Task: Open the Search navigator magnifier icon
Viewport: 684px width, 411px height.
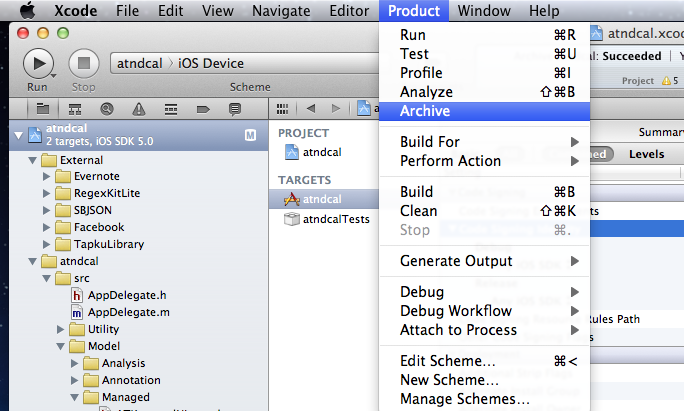Action: coord(107,109)
